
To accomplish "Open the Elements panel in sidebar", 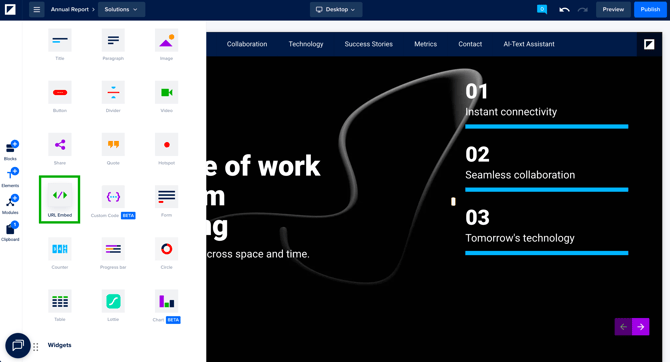I will click(11, 177).
